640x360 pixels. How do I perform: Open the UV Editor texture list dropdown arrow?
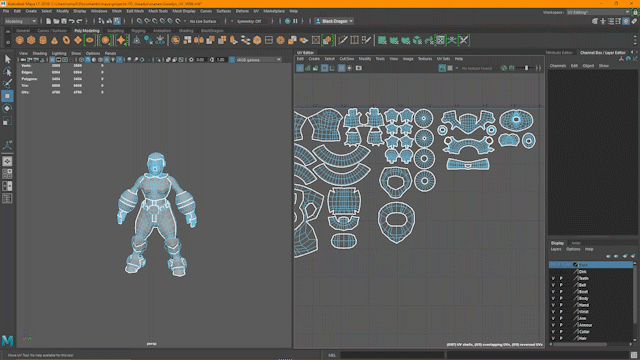(x=457, y=68)
